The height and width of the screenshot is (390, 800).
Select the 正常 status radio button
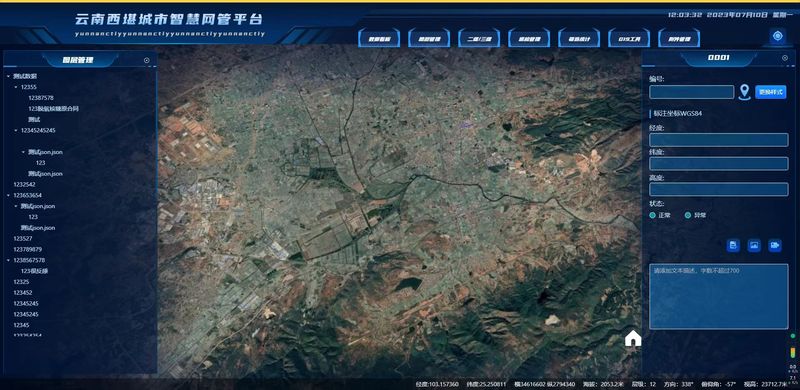[653, 215]
